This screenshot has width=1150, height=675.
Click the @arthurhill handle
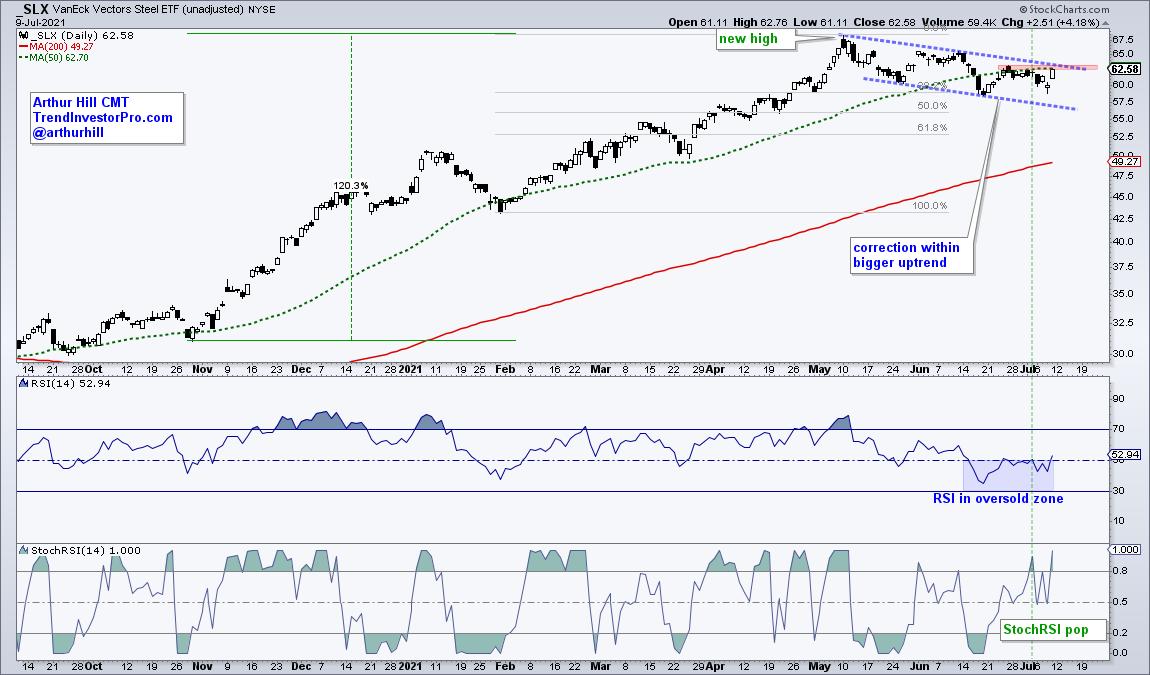[x=68, y=133]
